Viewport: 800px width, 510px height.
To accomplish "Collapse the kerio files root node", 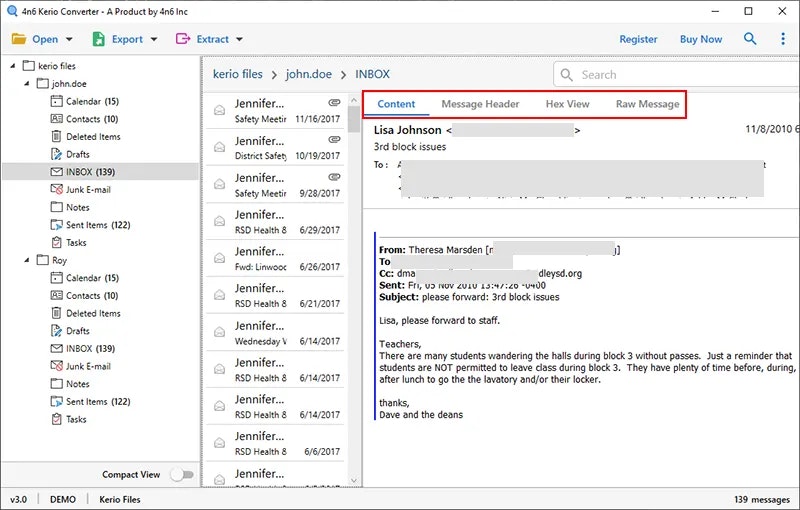I will tap(13, 66).
